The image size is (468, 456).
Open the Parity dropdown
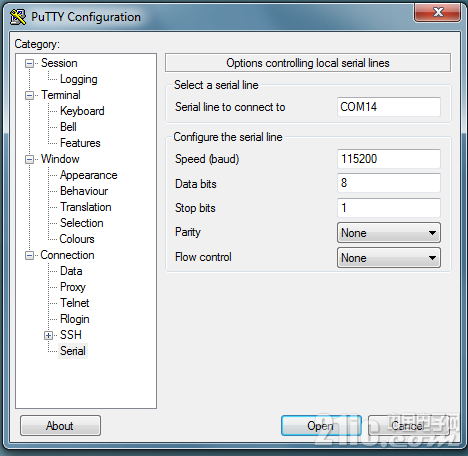click(389, 233)
